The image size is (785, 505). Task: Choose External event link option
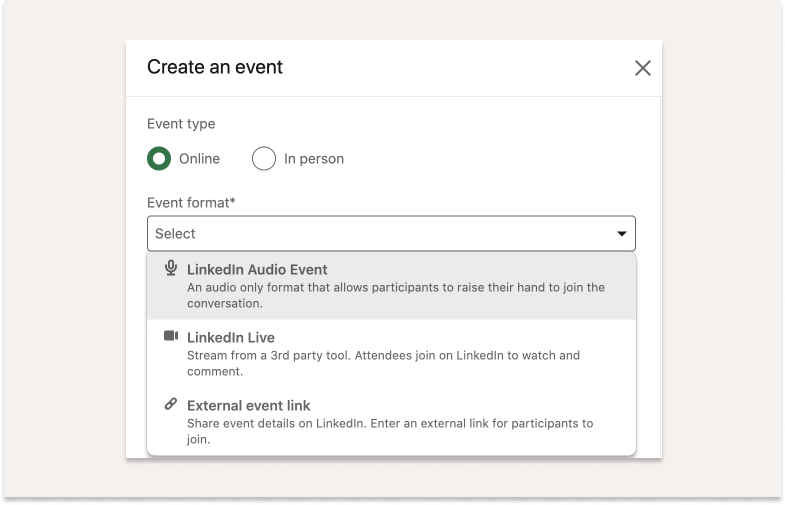(391, 422)
